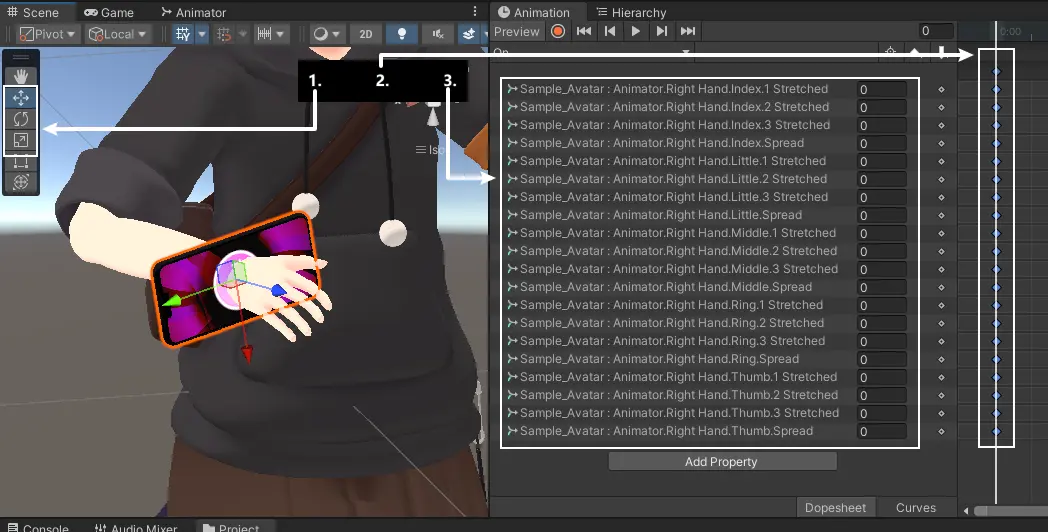This screenshot has height=532, width=1048.
Task: Go to first keyframe
Action: [583, 31]
